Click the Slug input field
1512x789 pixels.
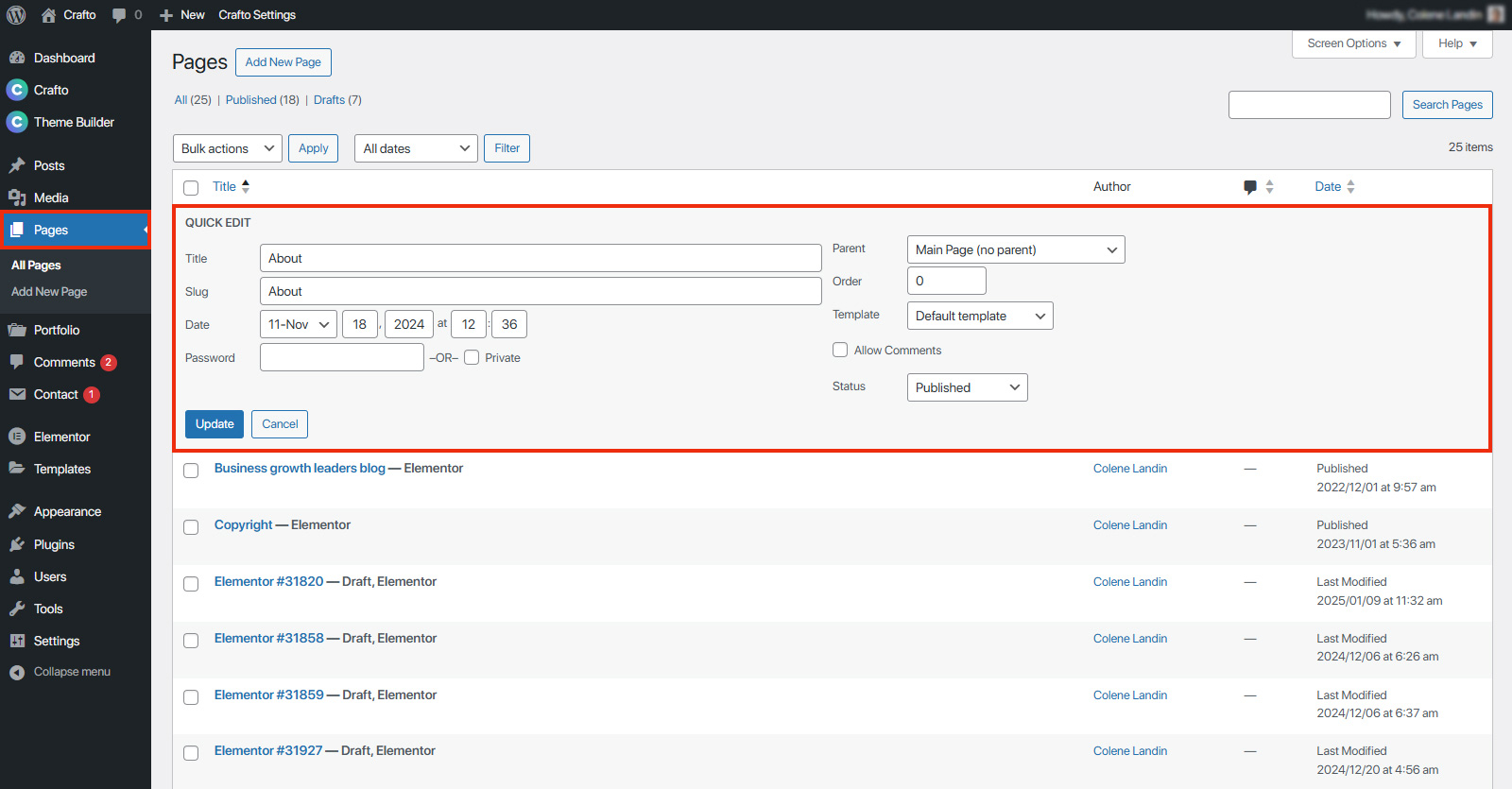[541, 291]
